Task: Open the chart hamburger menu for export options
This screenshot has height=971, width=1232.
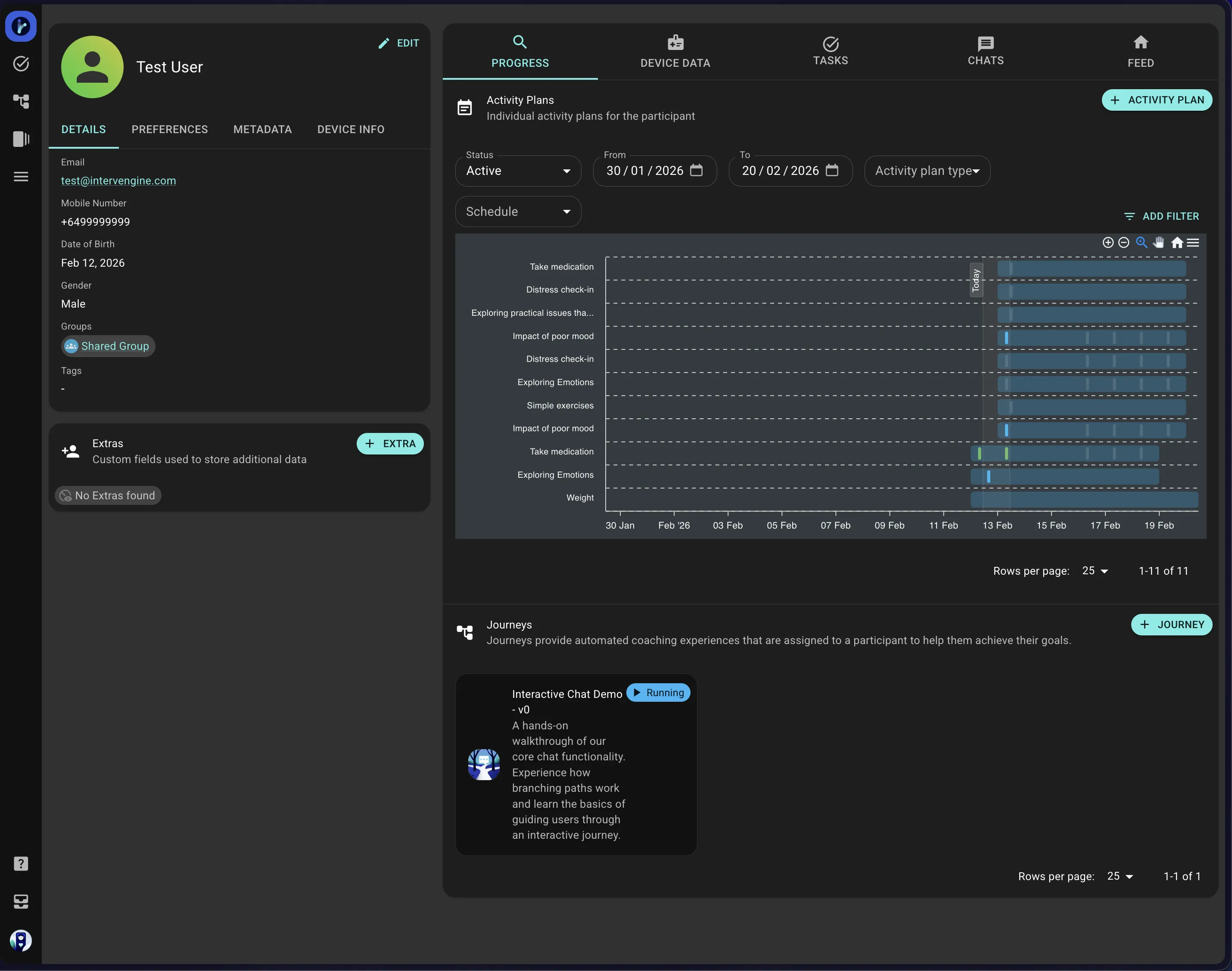Action: (x=1194, y=243)
